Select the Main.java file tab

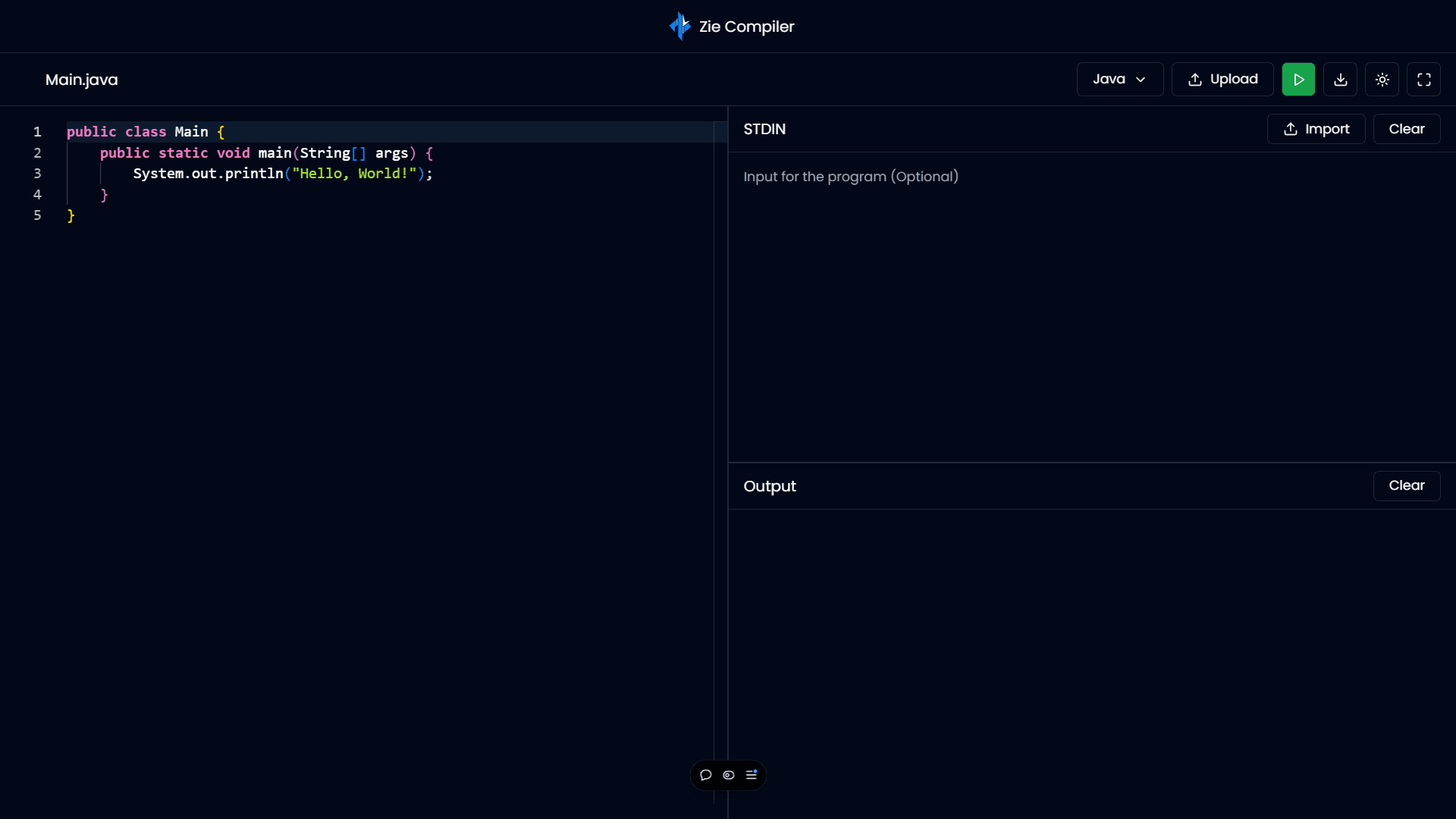click(82, 80)
